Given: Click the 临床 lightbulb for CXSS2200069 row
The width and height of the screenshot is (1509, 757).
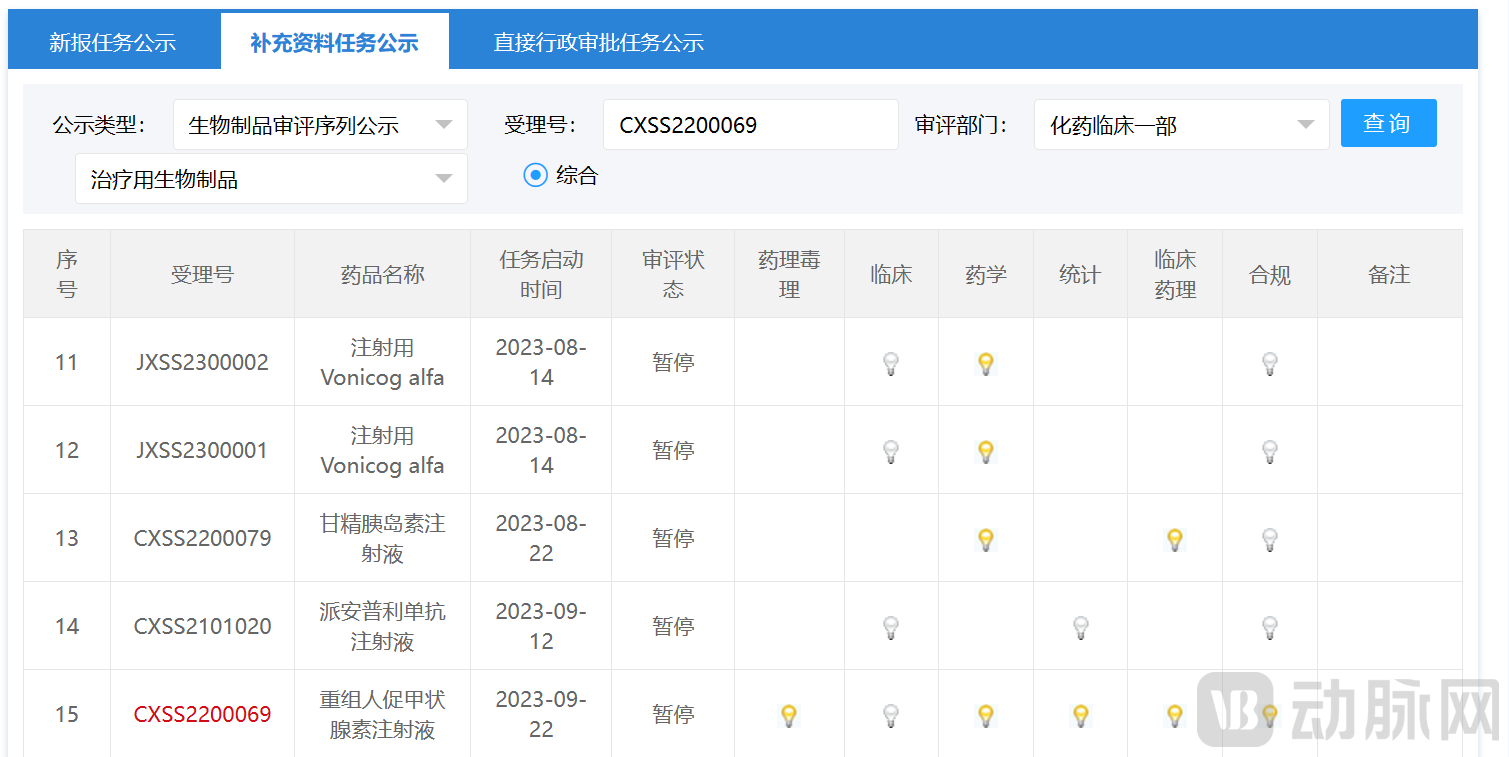Looking at the screenshot, I should (890, 715).
